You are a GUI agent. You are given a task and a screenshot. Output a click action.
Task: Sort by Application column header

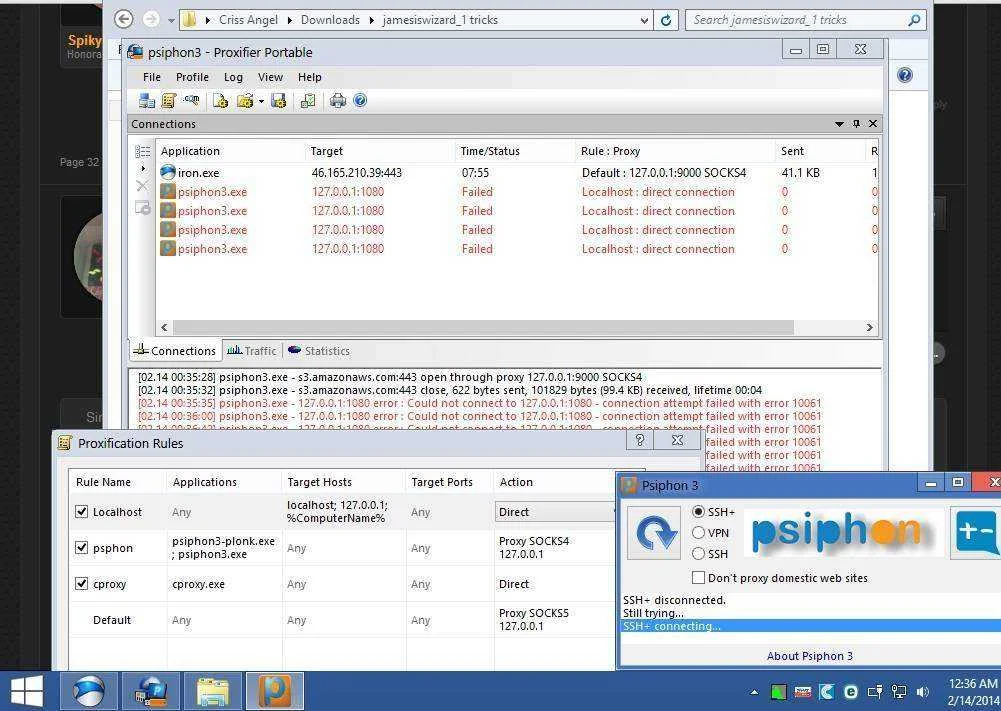coord(230,151)
